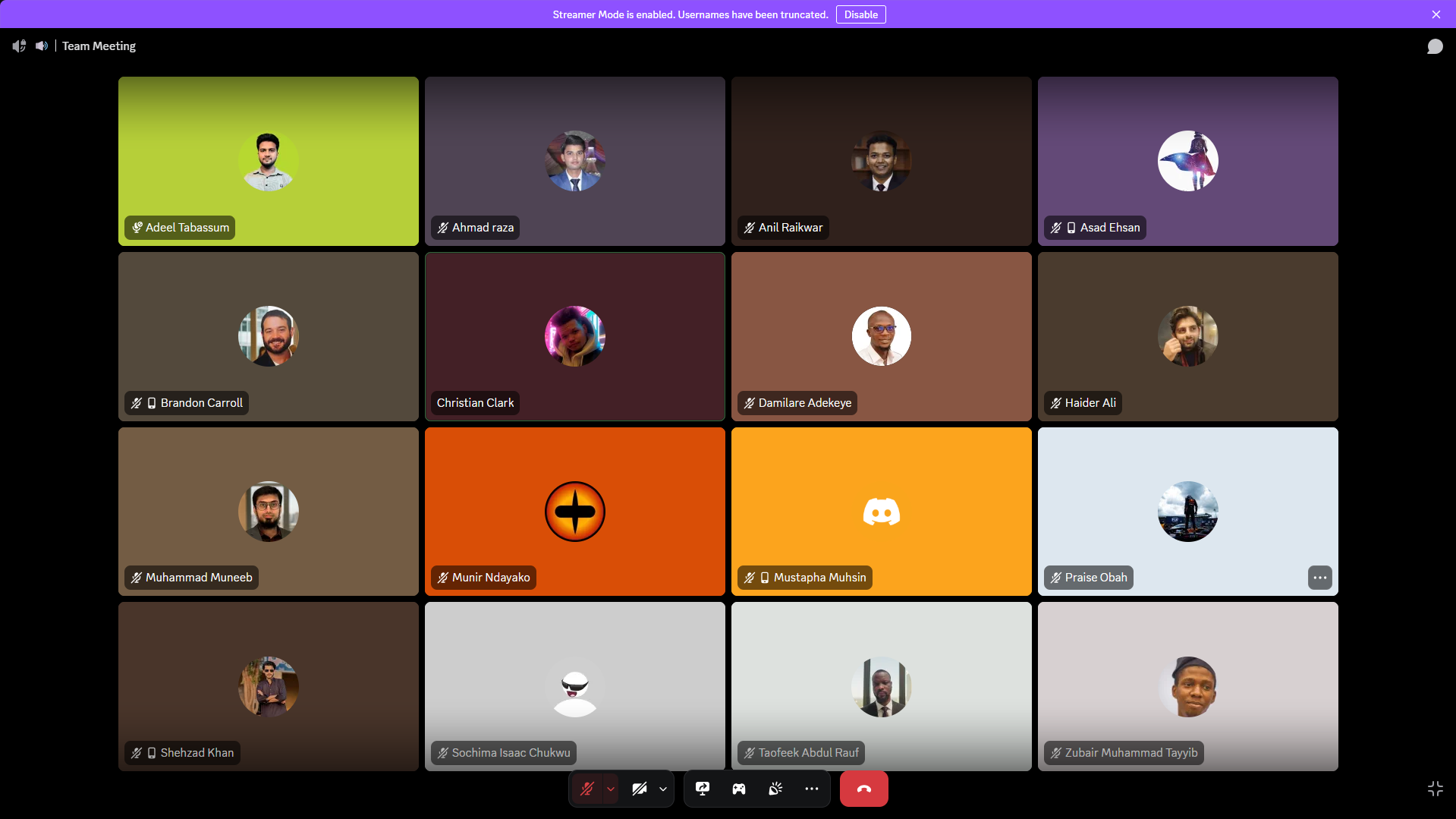Screen dimensions: 1456x819
Task: Turn on the camera
Action: point(639,789)
